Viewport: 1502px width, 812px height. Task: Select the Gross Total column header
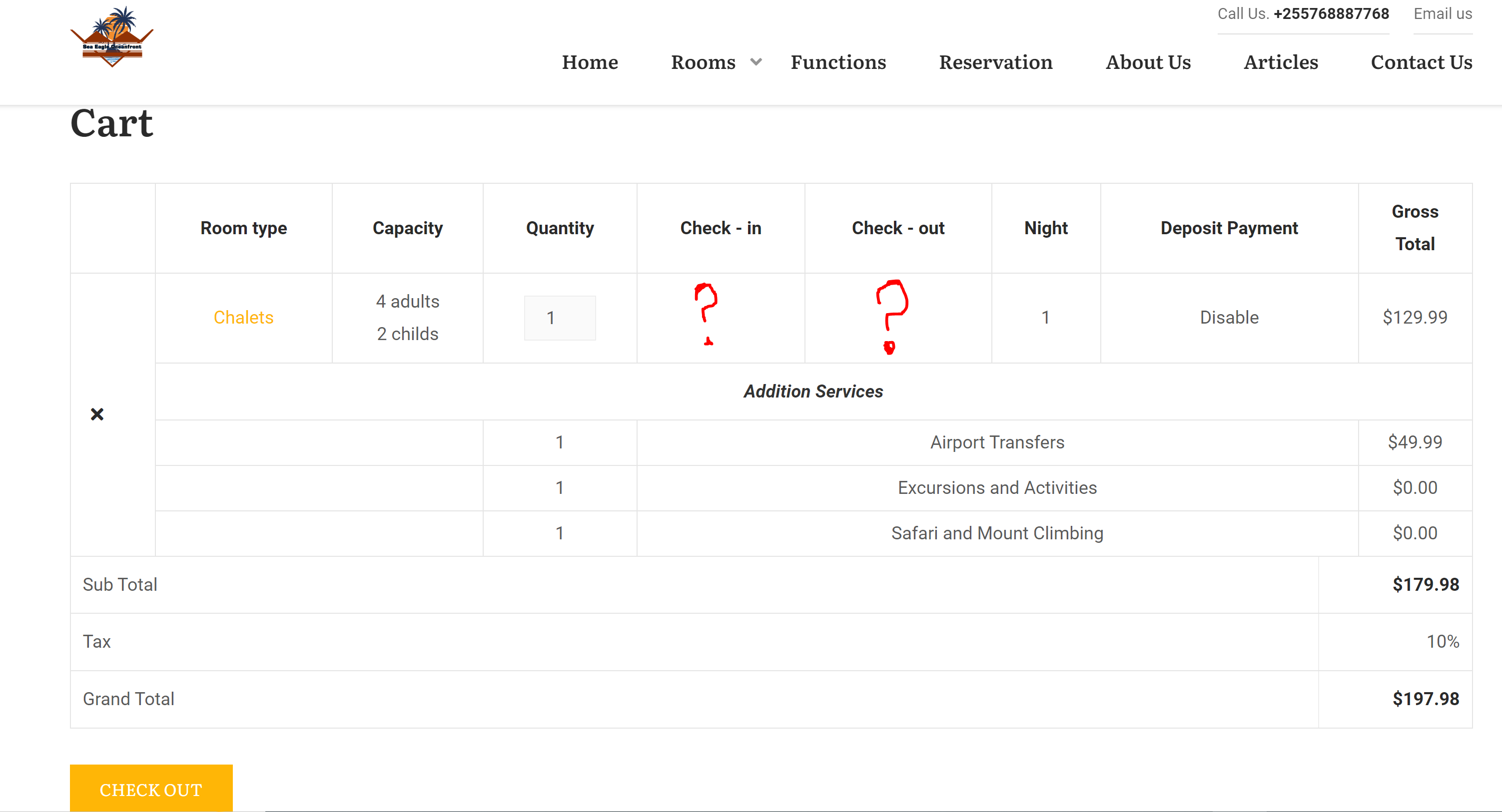point(1415,228)
